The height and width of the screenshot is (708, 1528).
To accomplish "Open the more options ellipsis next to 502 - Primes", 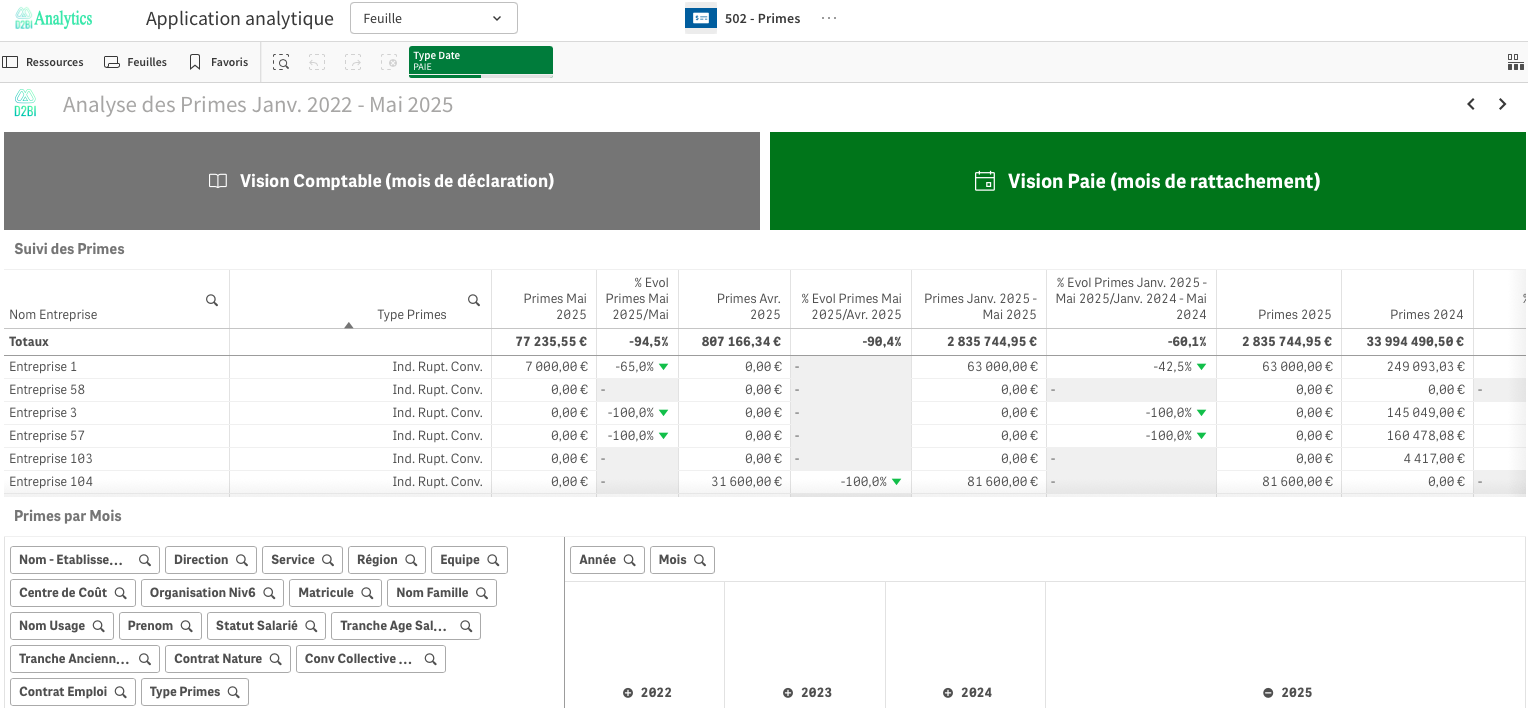I will pos(829,18).
